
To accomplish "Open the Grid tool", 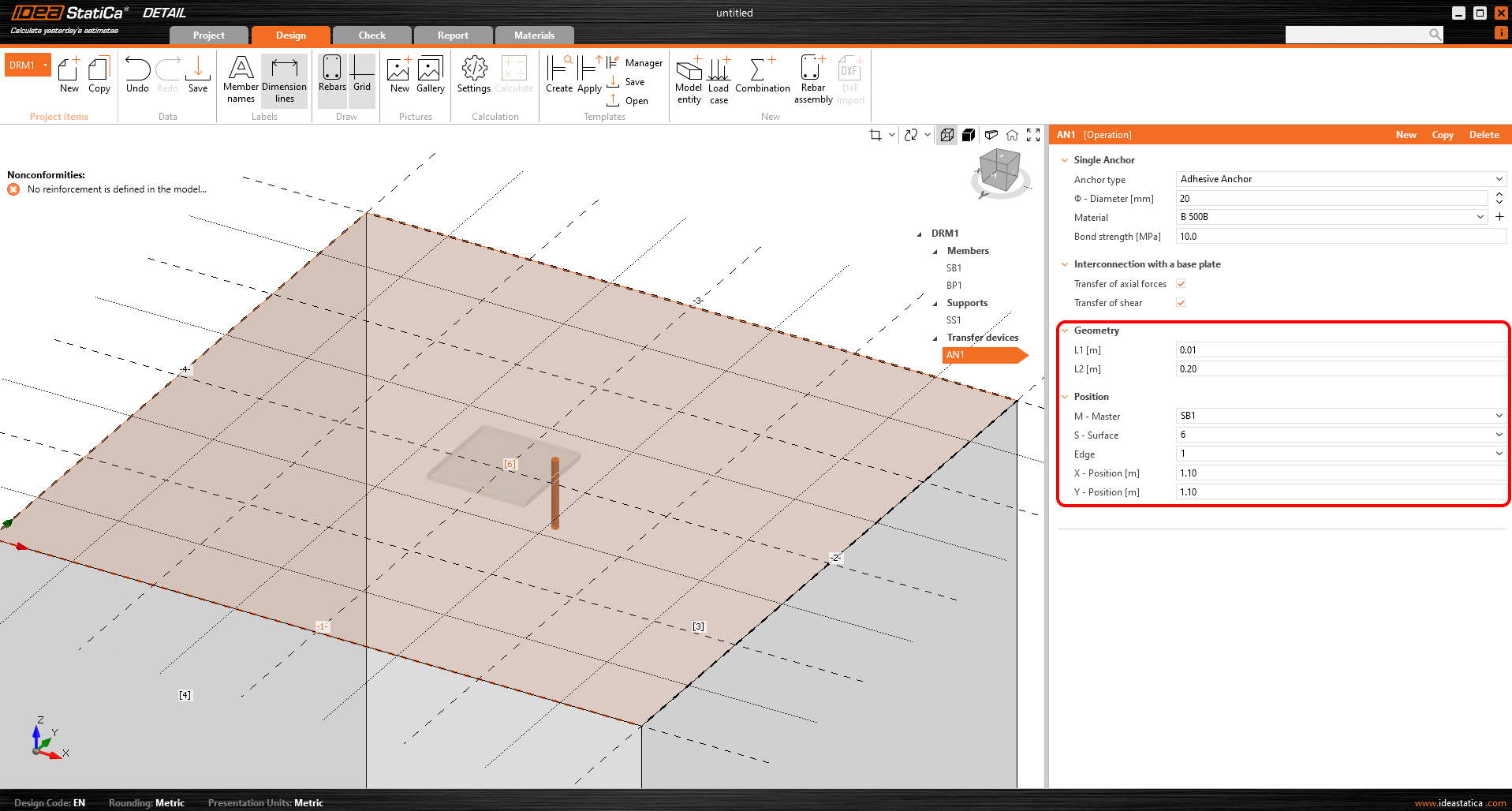I will pyautogui.click(x=362, y=77).
